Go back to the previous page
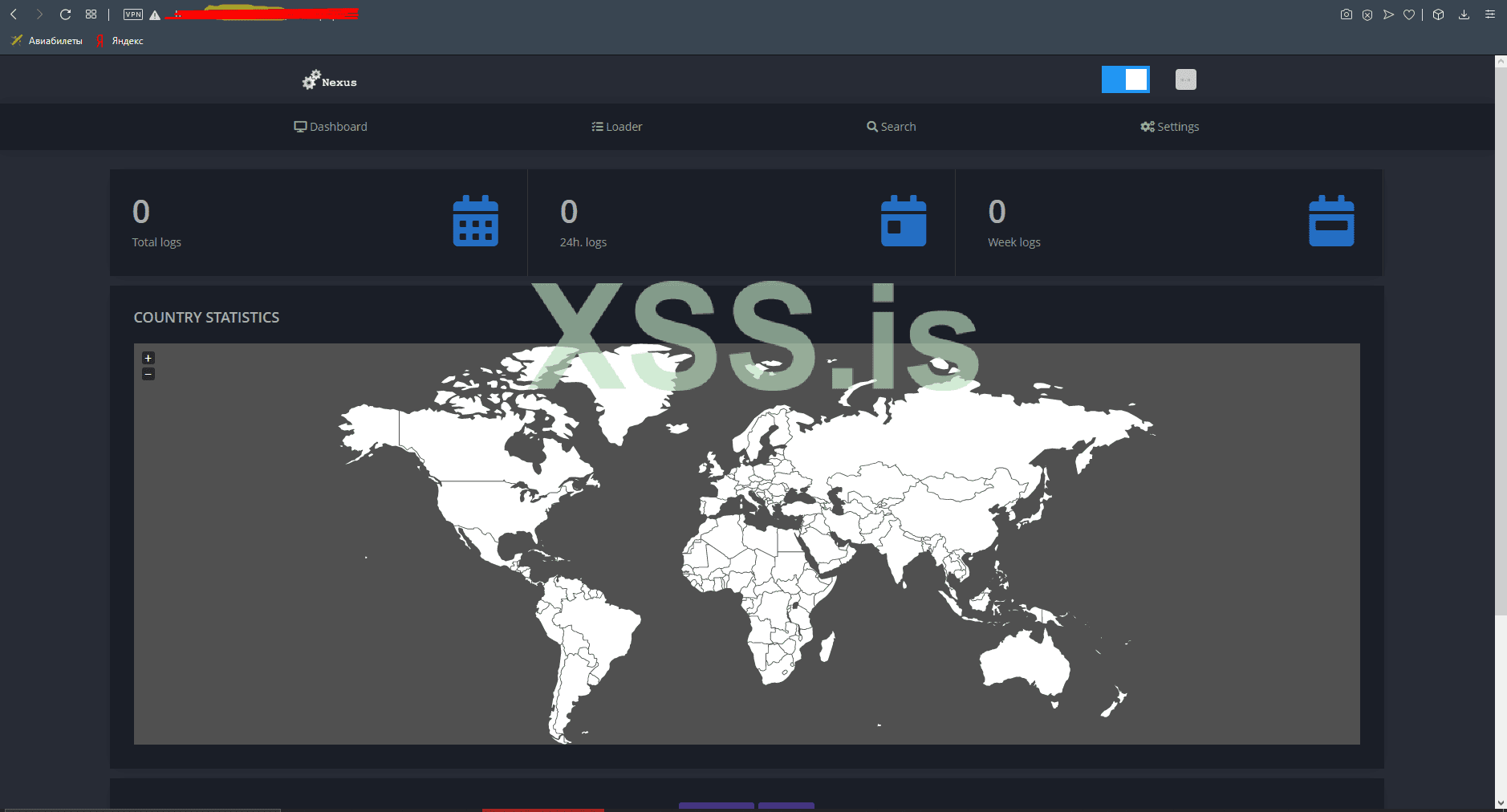 [x=14, y=14]
